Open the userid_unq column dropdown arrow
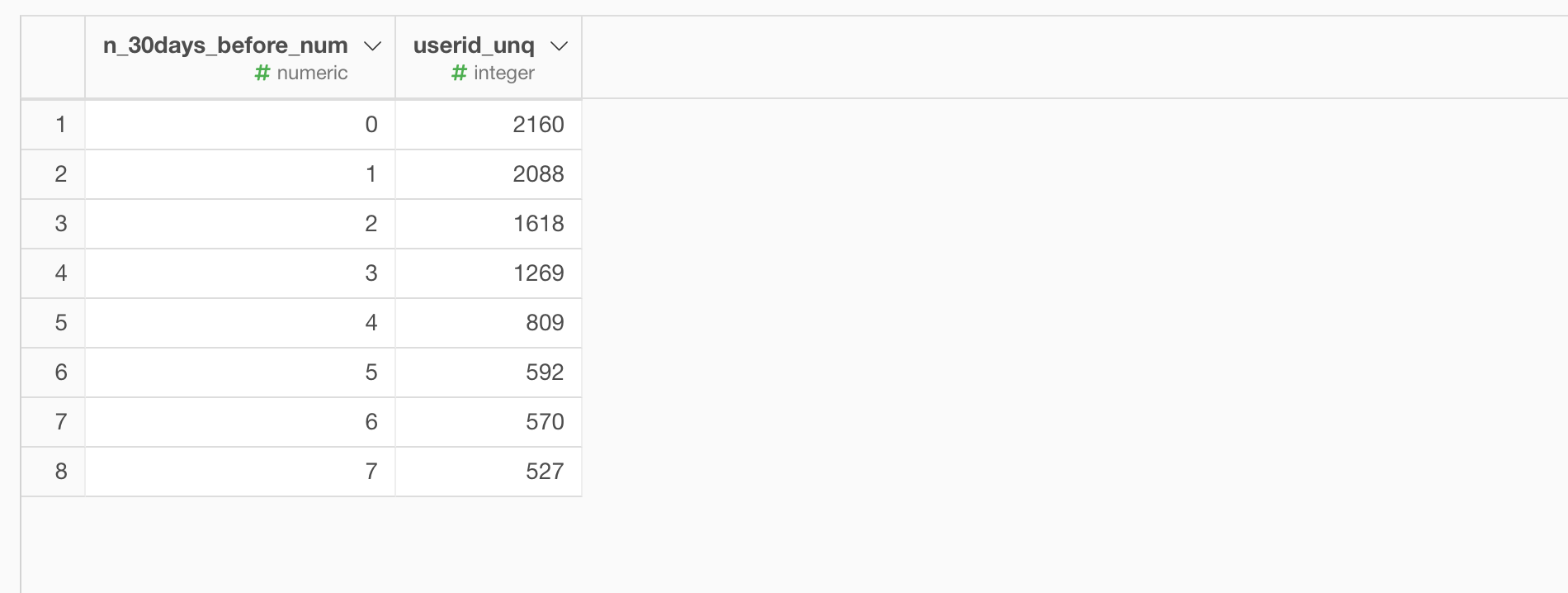Image resolution: width=1568 pixels, height=593 pixels. pos(559,46)
